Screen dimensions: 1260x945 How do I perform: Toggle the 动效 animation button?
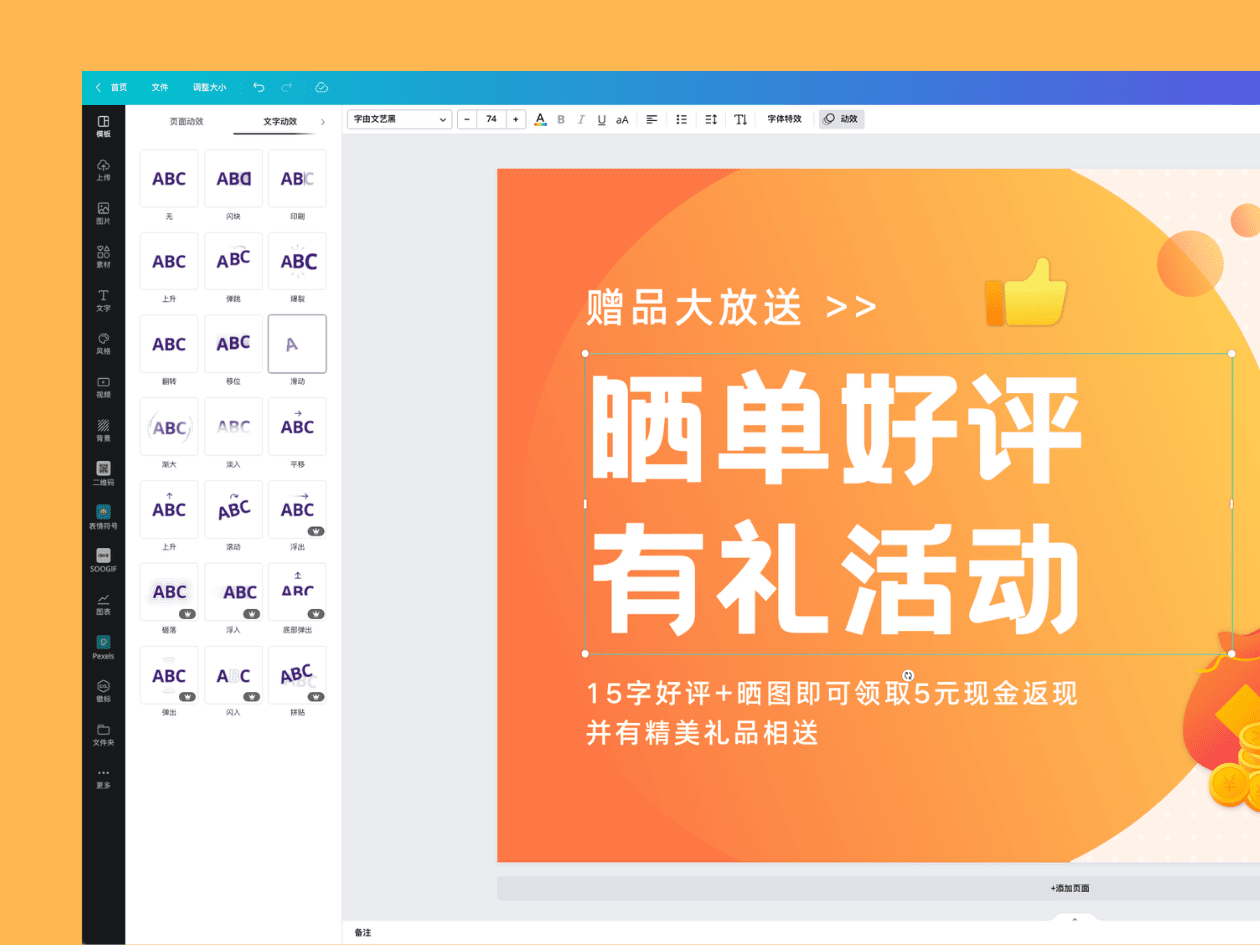pos(841,119)
